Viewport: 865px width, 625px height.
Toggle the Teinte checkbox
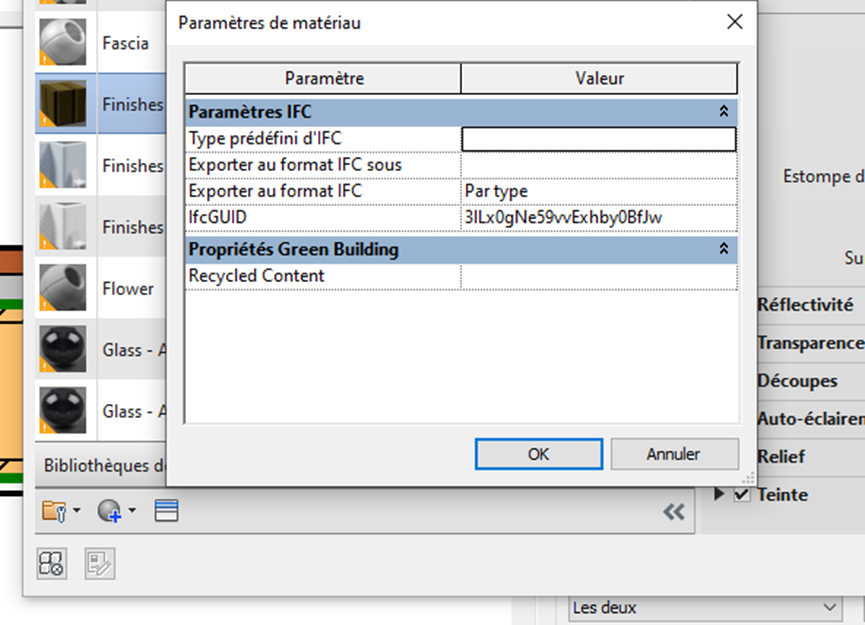click(742, 495)
